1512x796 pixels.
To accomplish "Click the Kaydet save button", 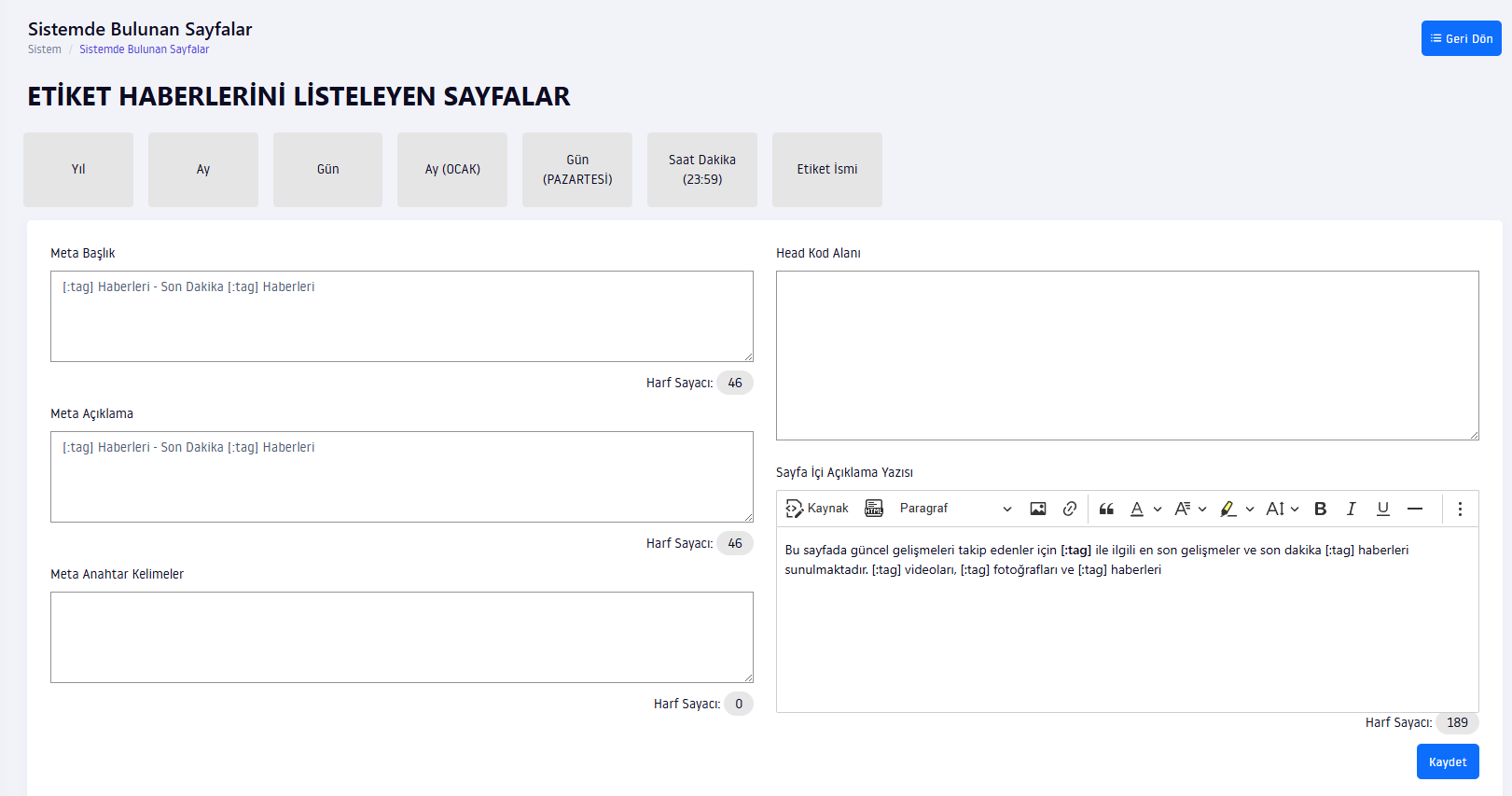I will (1448, 761).
